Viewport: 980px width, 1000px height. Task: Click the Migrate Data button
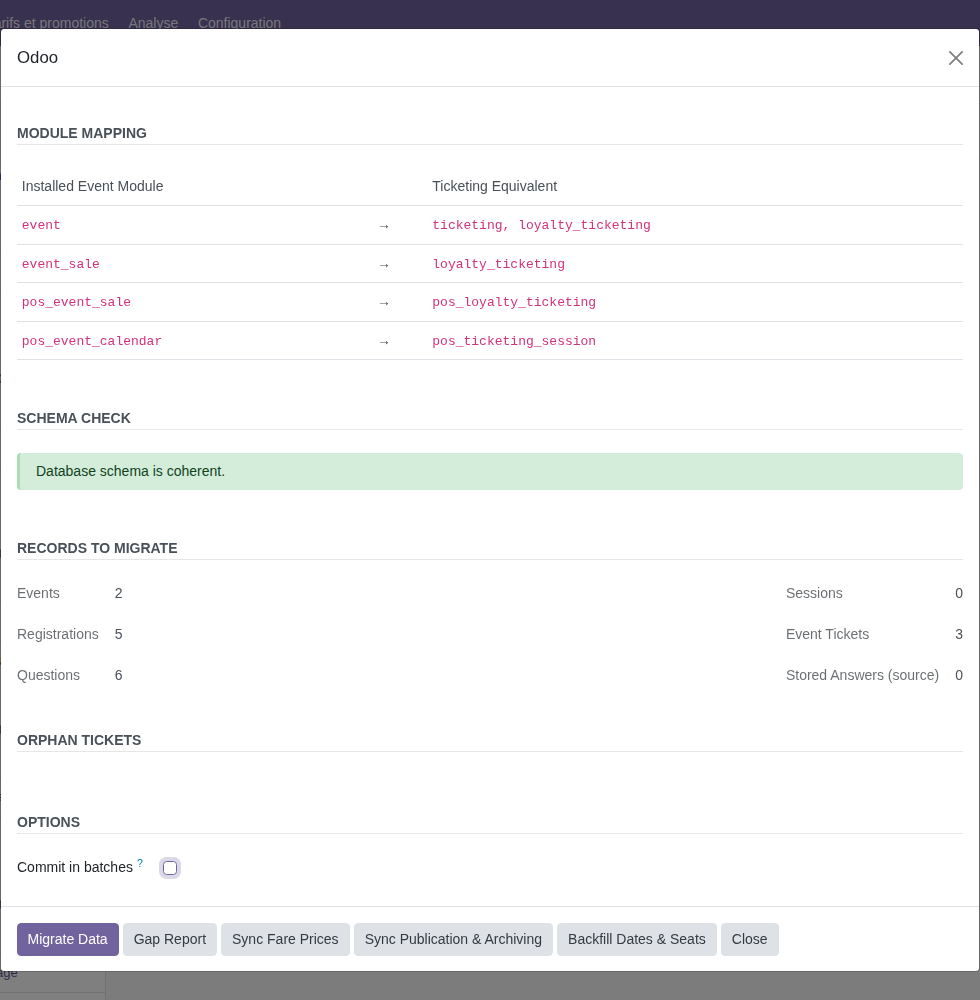(68, 939)
